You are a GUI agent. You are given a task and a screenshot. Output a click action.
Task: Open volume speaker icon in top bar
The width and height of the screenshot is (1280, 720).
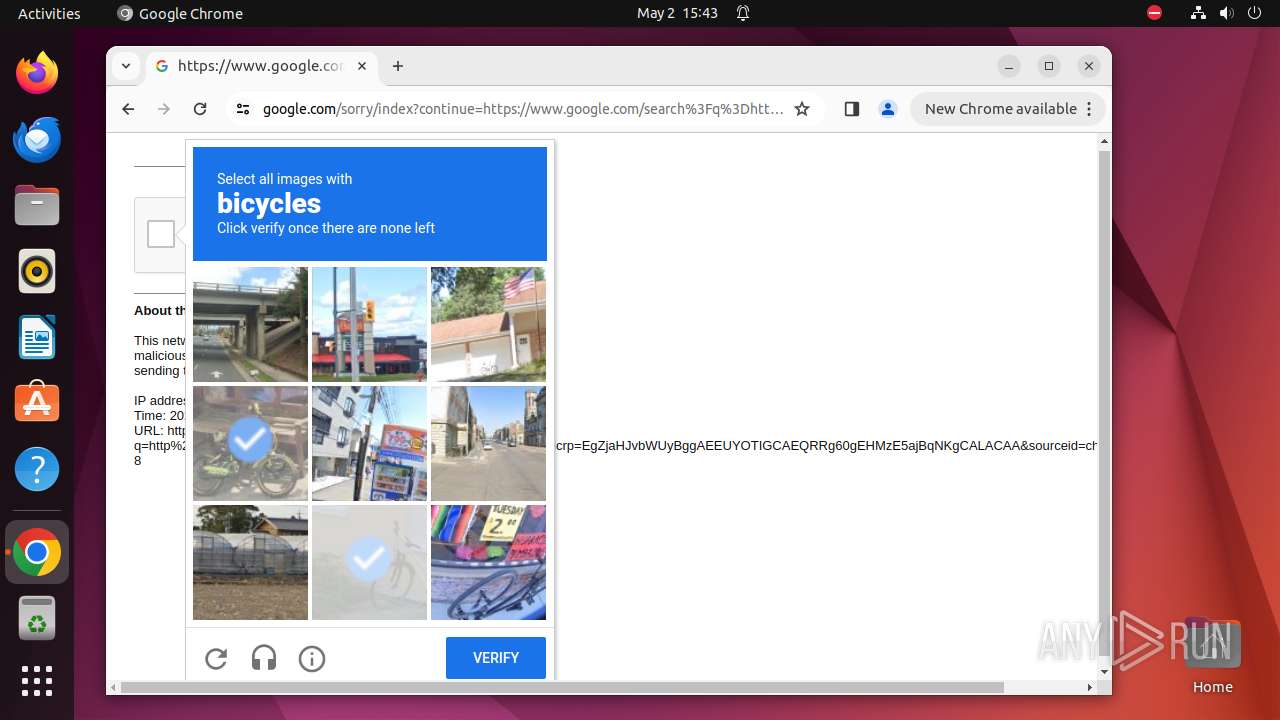tap(1227, 13)
